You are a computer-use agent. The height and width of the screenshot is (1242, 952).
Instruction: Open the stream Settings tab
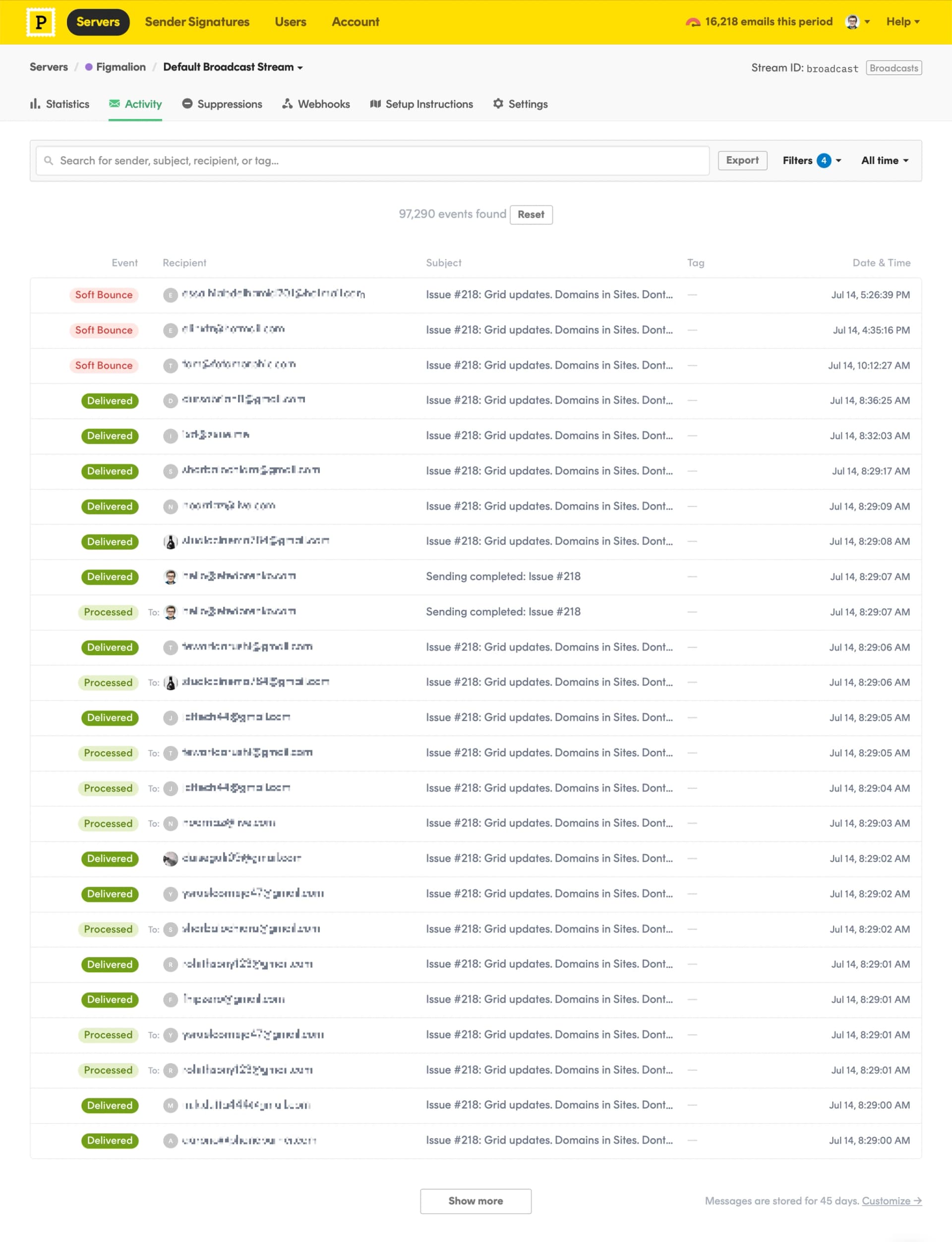(x=520, y=104)
